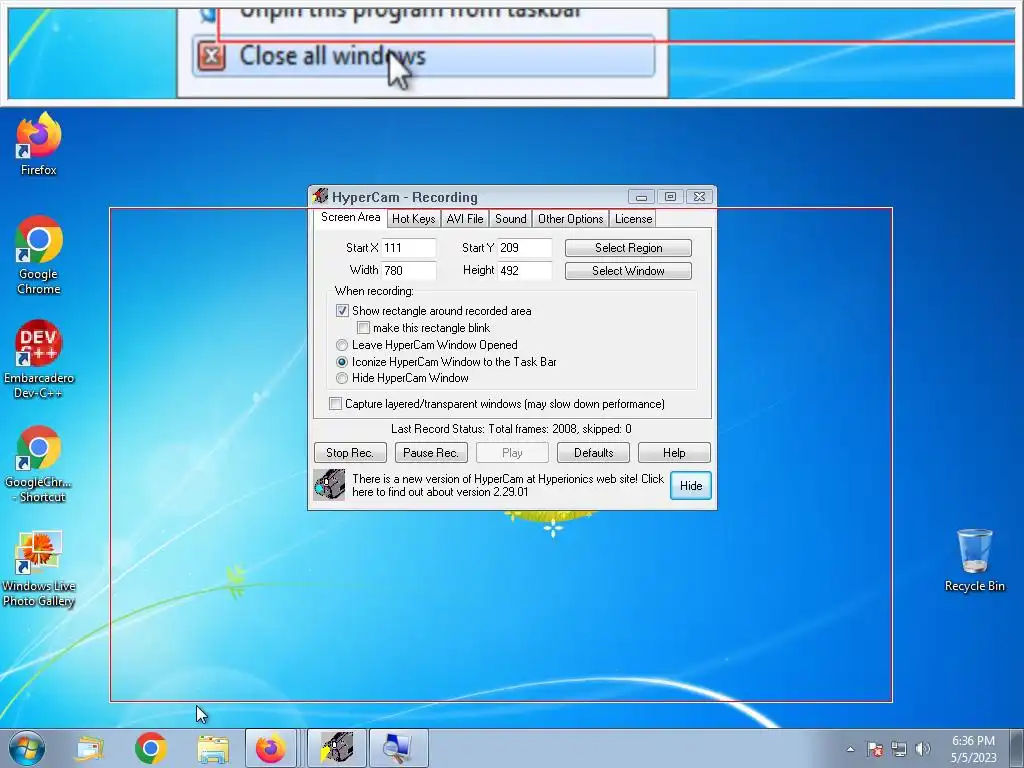Viewport: 1024px width, 768px height.
Task: Click the Defaults button
Action: [593, 453]
